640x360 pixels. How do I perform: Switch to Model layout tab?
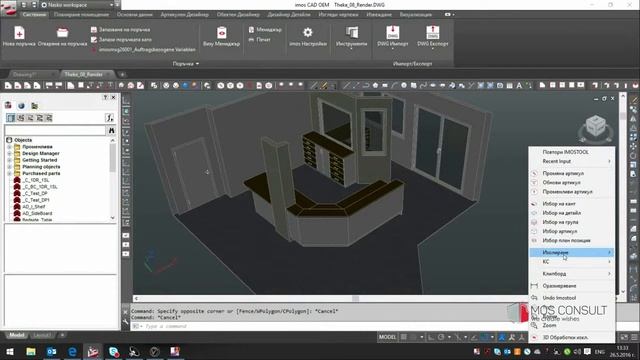(16, 336)
